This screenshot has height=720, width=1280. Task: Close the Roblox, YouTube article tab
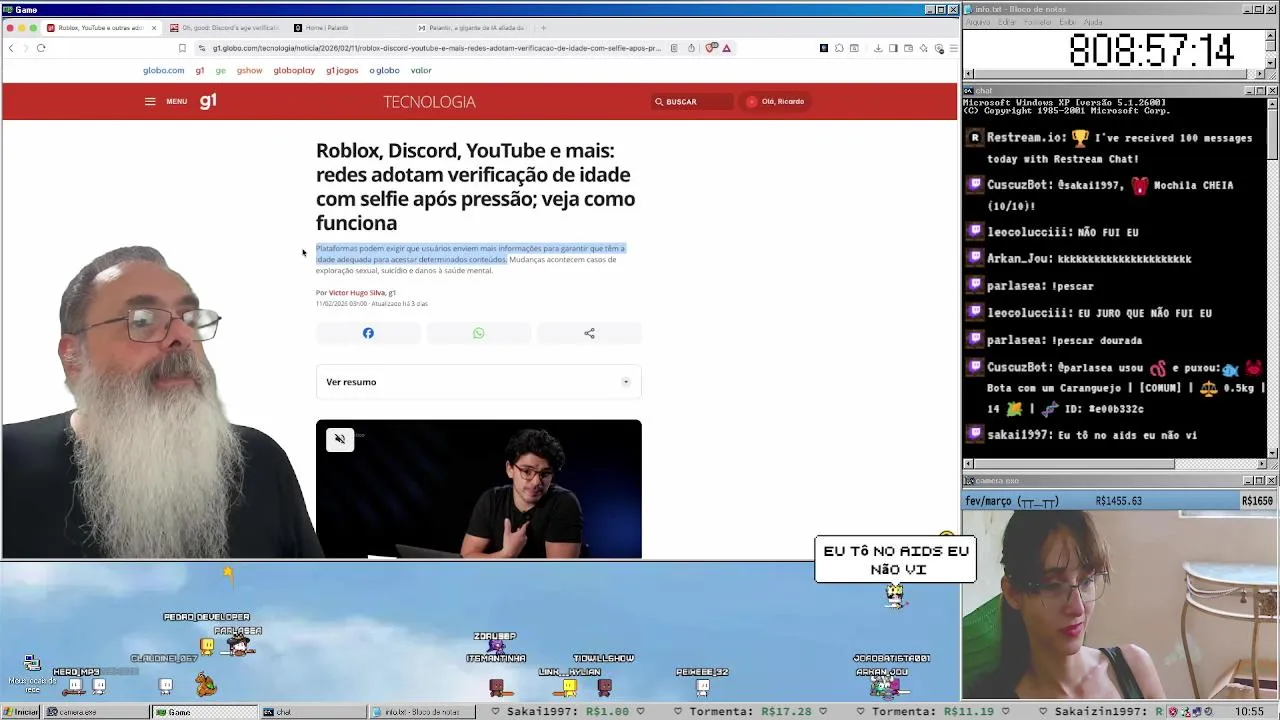point(153,28)
